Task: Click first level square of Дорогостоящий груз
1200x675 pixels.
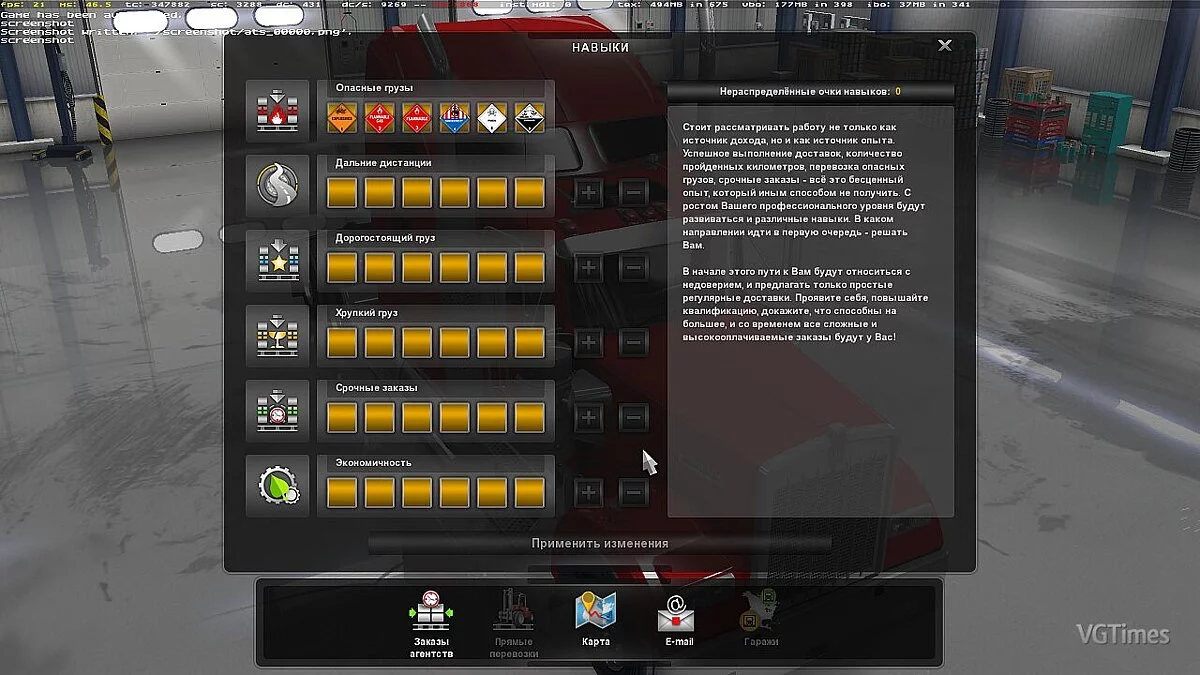Action: tap(342, 268)
